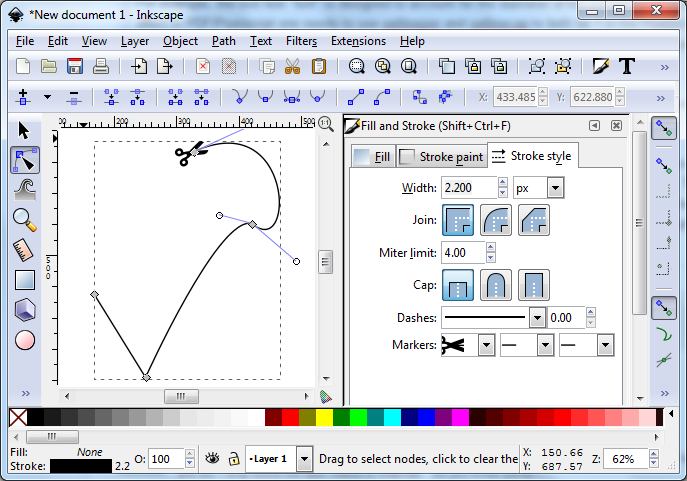Select the Miter join option

click(x=458, y=220)
